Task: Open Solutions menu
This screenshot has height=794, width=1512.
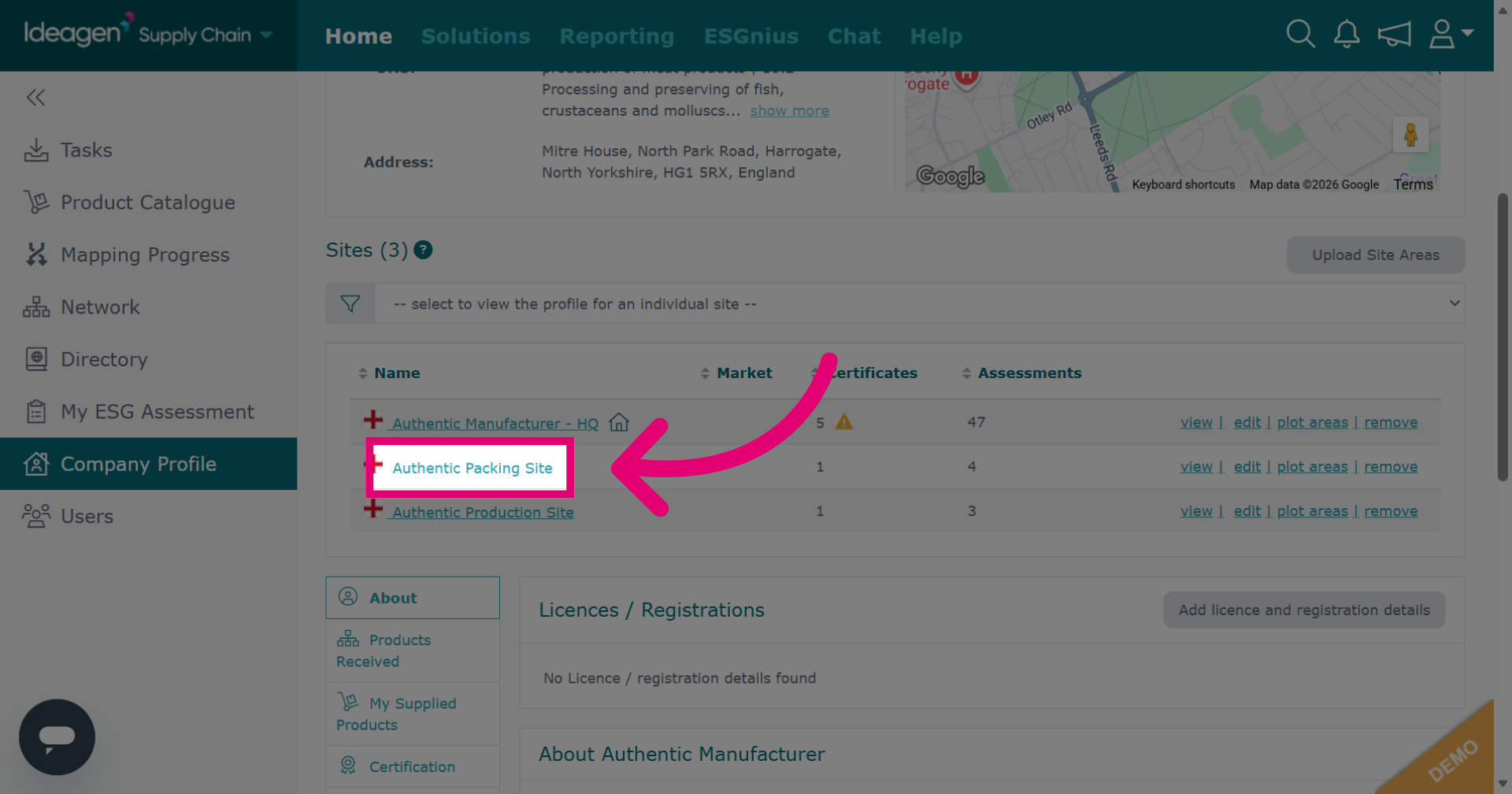Action: pos(476,36)
